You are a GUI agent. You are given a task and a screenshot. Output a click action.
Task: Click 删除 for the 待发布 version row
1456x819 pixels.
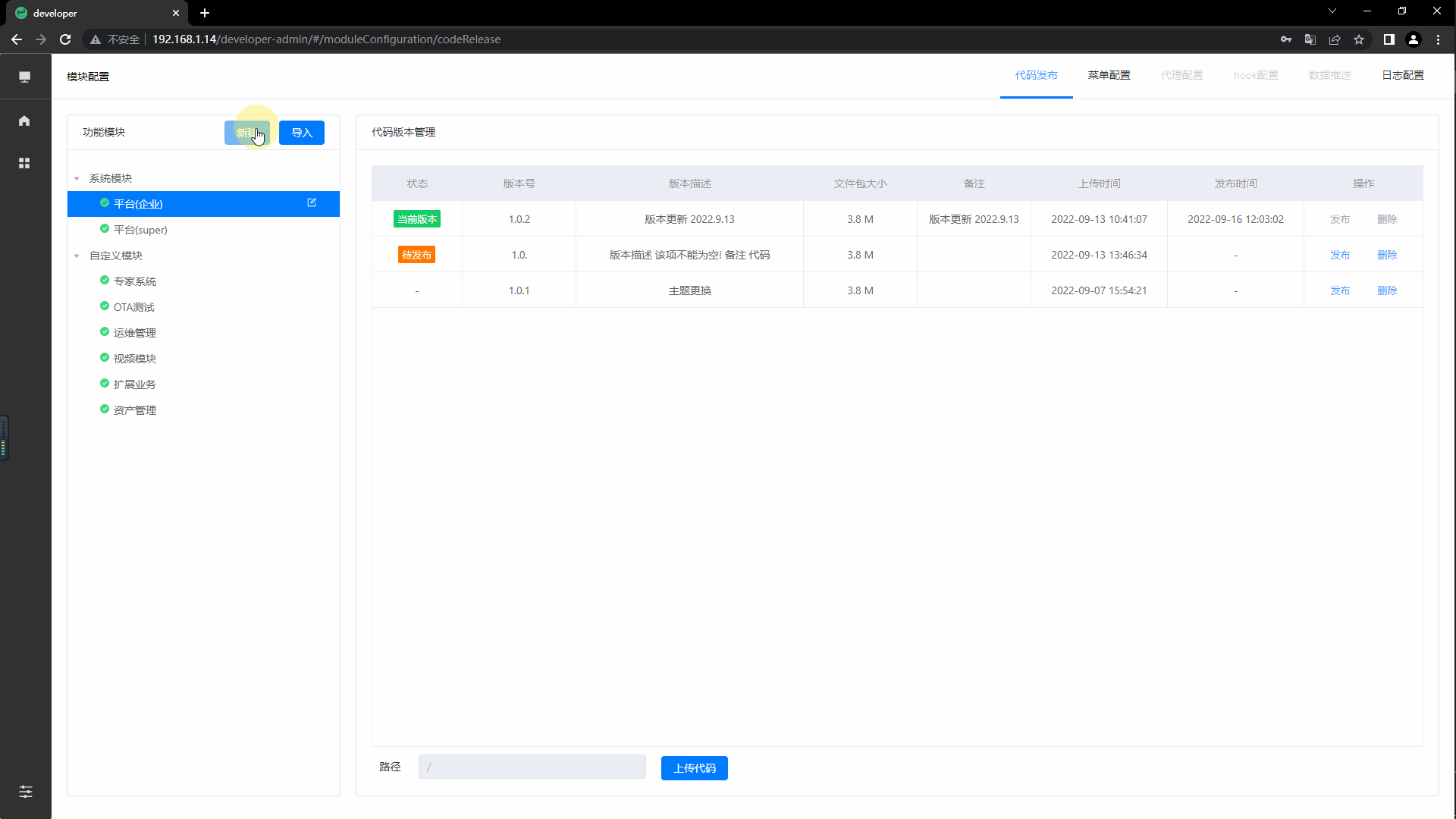(x=1387, y=255)
